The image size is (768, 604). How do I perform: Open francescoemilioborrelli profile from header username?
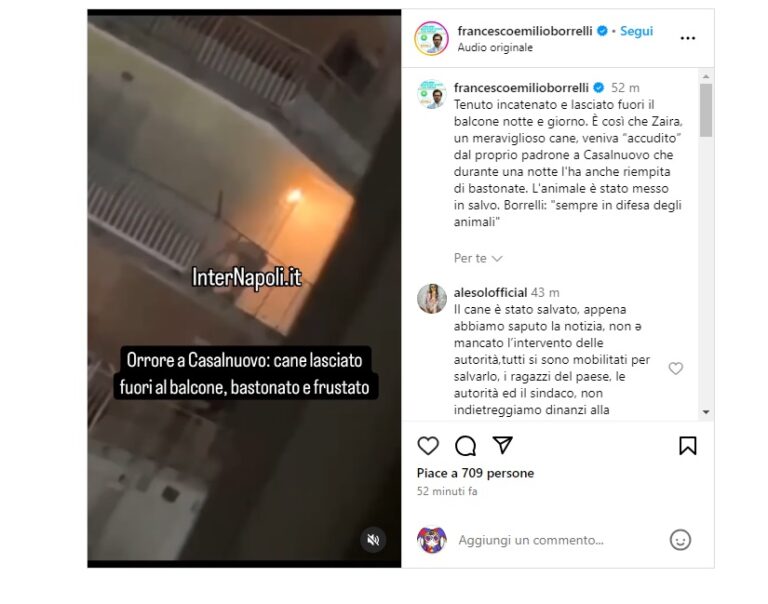click(x=525, y=31)
